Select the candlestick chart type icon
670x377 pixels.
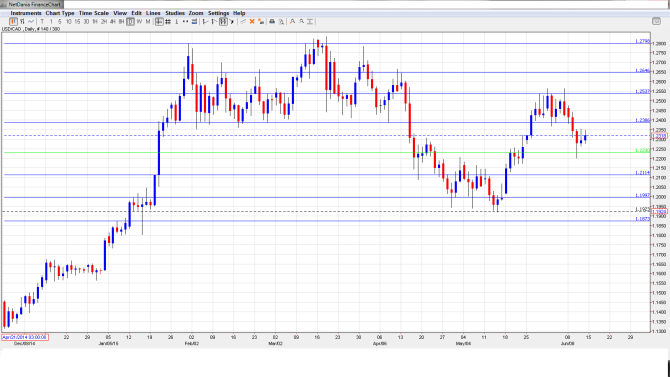14,21
